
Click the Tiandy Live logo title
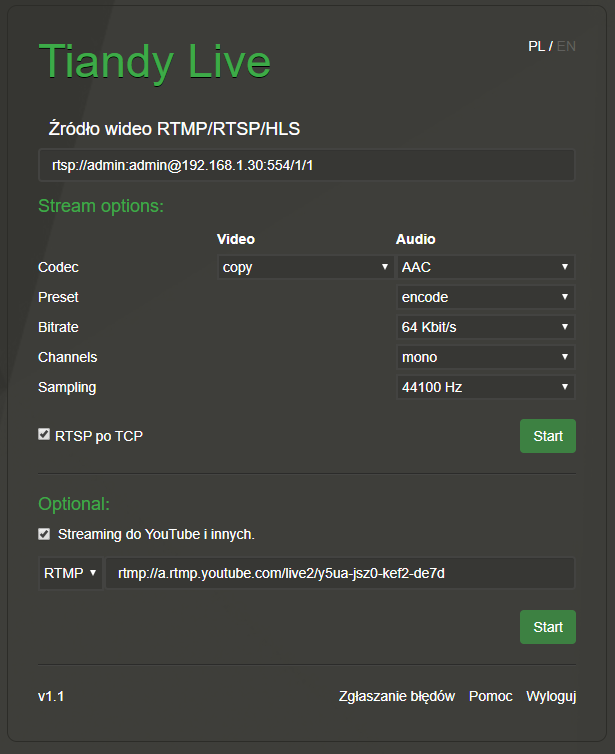tap(154, 61)
